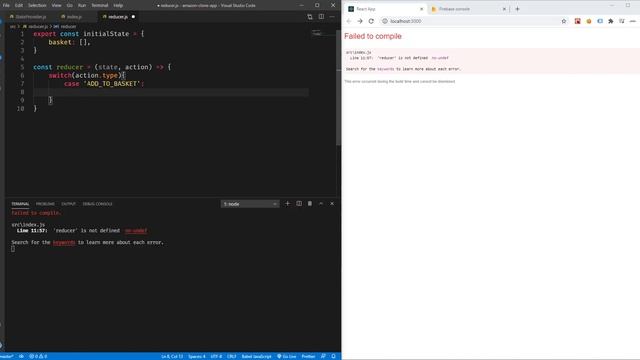Image resolution: width=640 pixels, height=360 pixels.
Task: Open the browser Extensions puzzle icon
Action: click(x=611, y=21)
